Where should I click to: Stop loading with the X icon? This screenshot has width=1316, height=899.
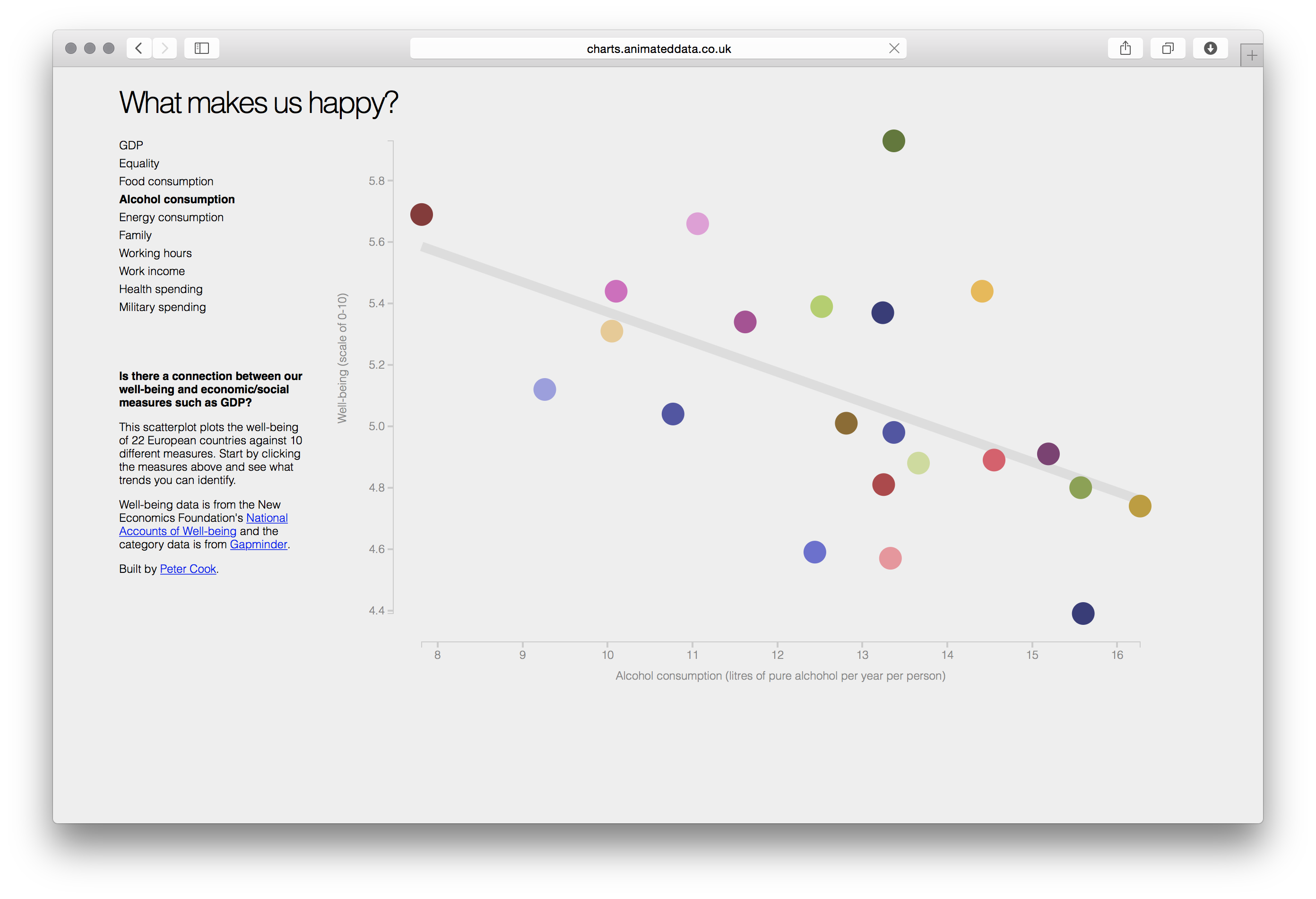coord(894,48)
